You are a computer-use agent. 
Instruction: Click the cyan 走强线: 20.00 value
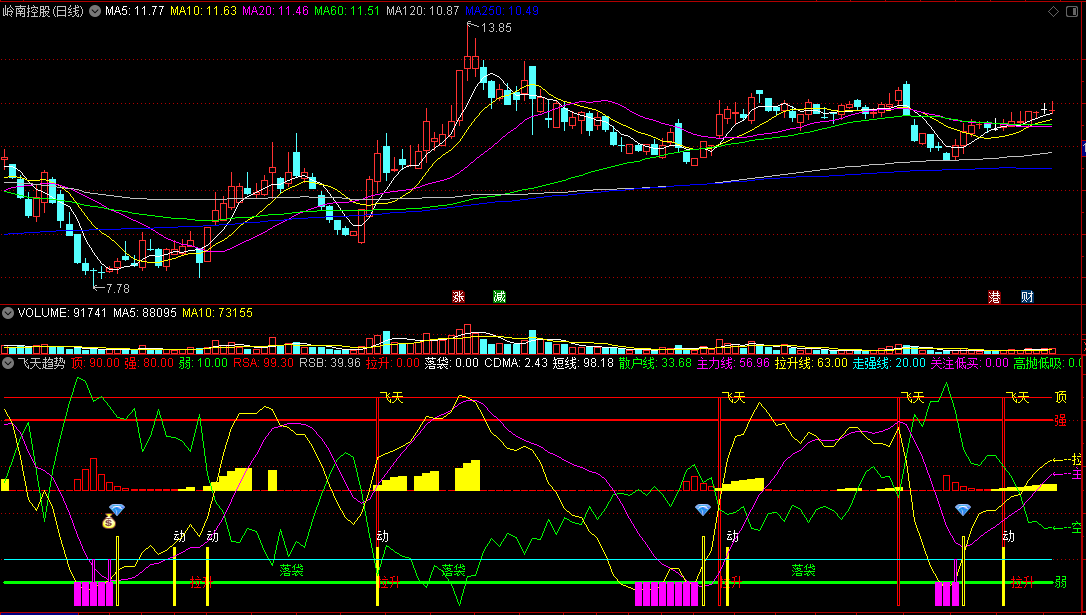tap(889, 363)
